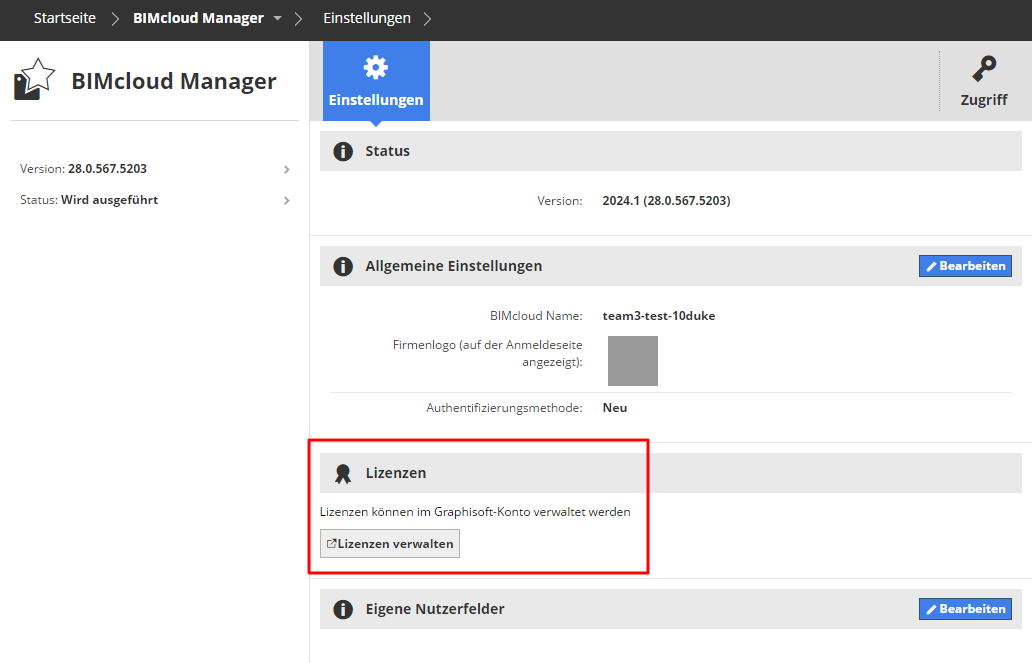This screenshot has width=1032, height=663.
Task: Click the Eigene Nutzerfelder info icon
Action: tap(343, 609)
